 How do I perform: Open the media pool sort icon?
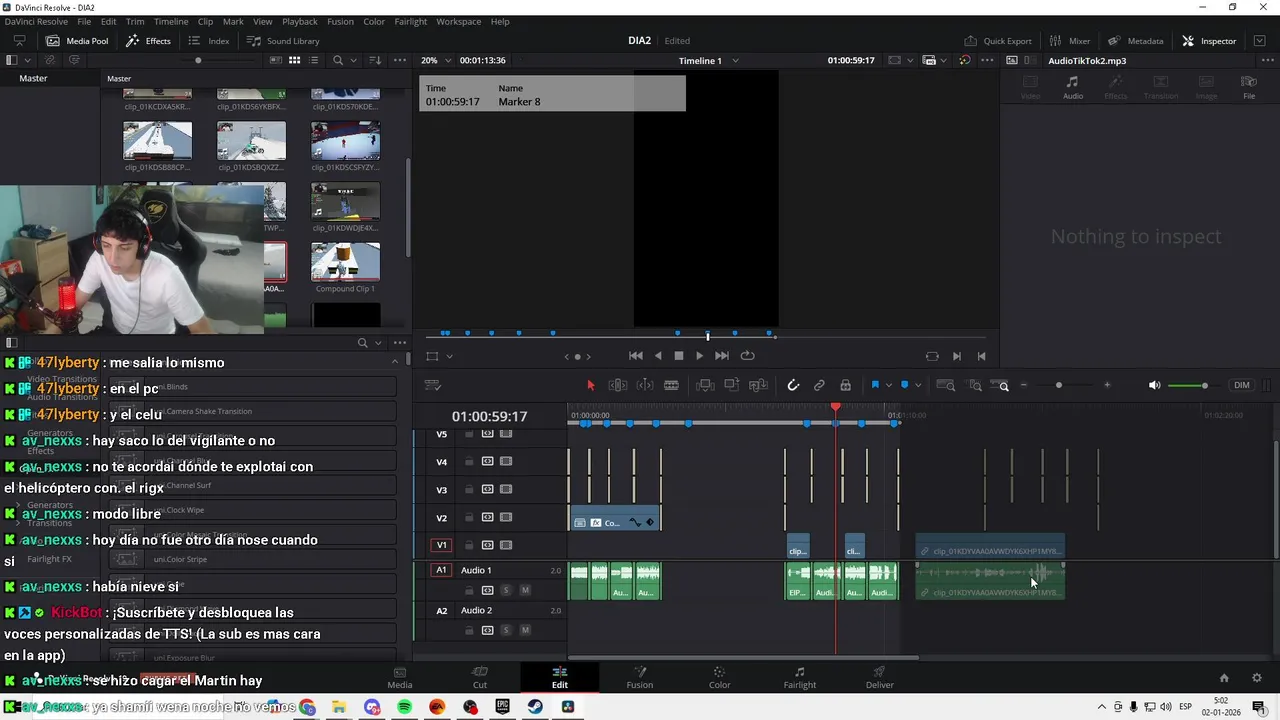pos(375,60)
